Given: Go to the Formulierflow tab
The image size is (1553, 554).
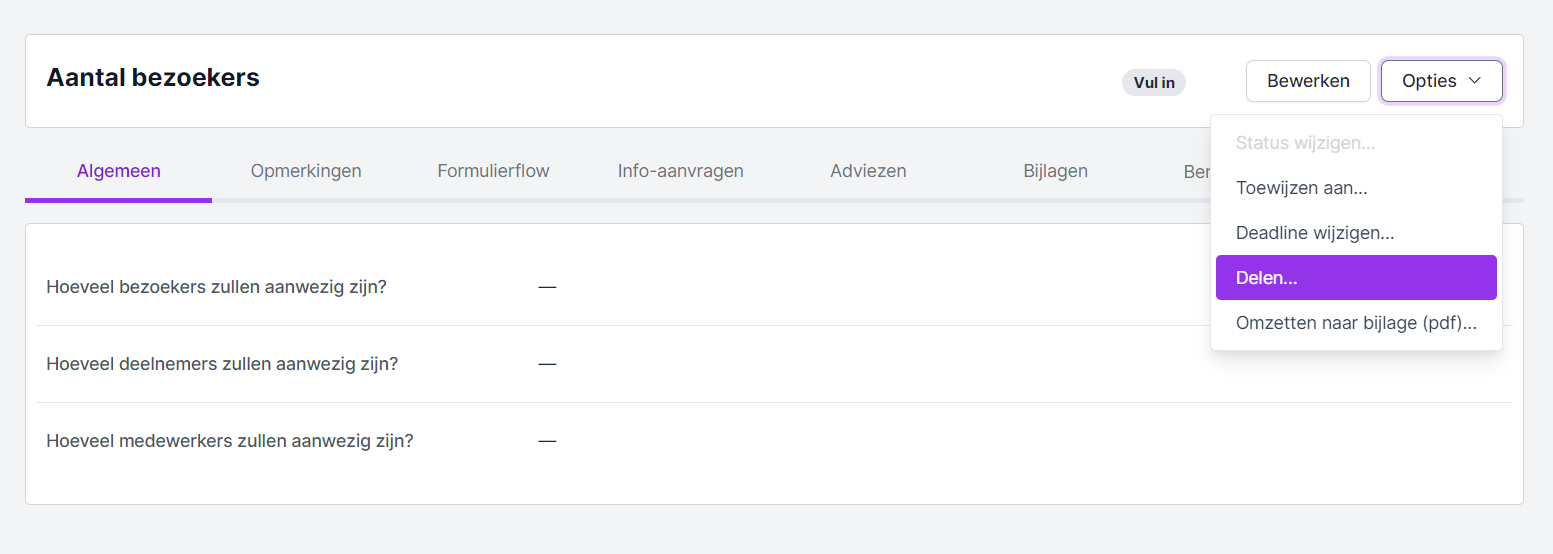Looking at the screenshot, I should click(493, 171).
